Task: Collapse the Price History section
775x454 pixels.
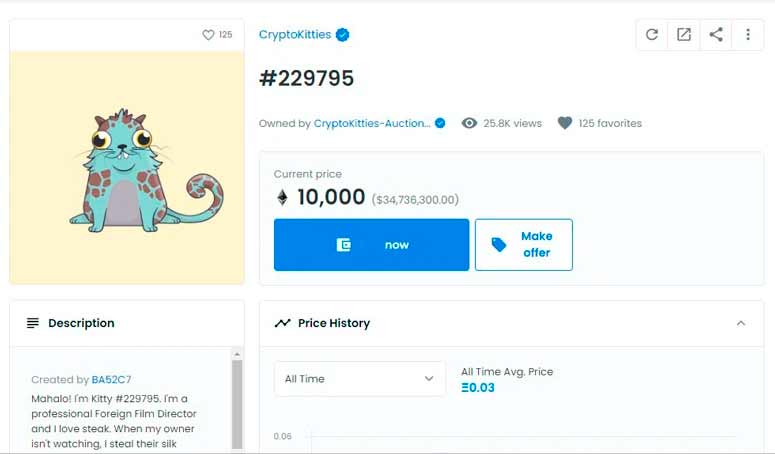Action: click(x=741, y=323)
